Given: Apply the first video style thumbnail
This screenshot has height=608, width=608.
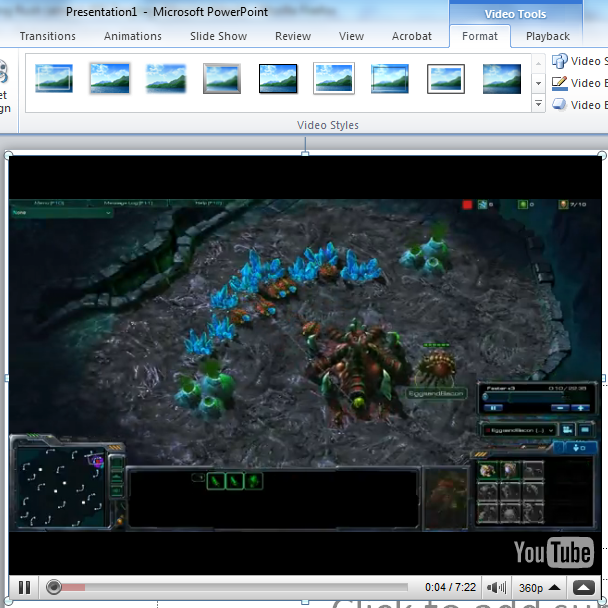Looking at the screenshot, I should point(54,79).
